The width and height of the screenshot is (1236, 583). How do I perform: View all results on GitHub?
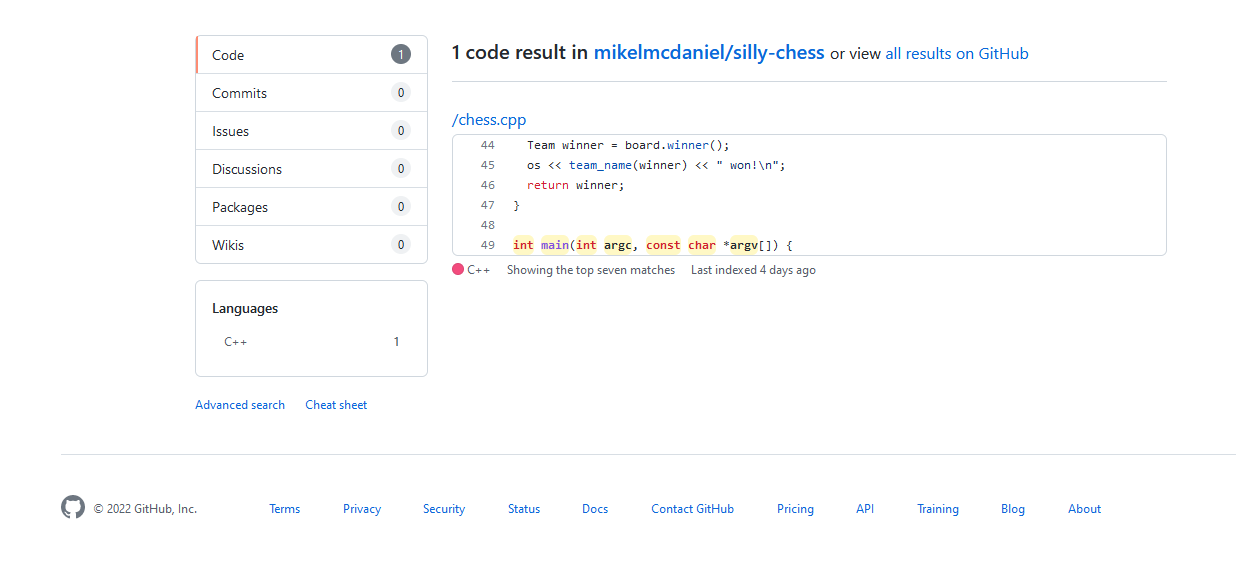tap(957, 54)
